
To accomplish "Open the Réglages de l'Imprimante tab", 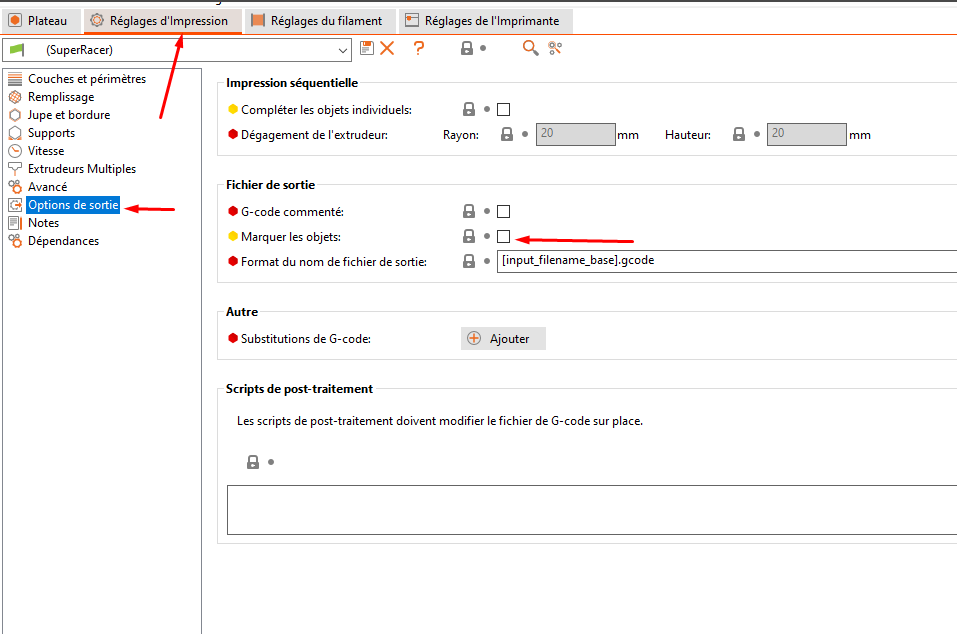I will (x=486, y=21).
